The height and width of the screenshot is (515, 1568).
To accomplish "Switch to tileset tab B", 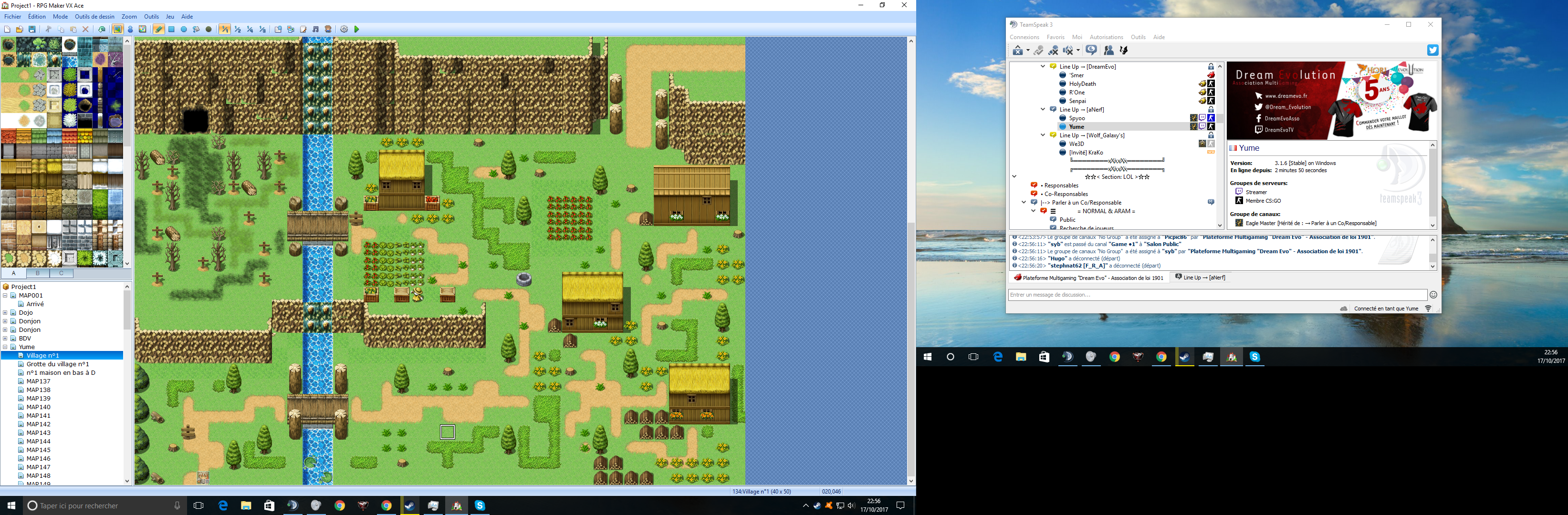I will 37,273.
